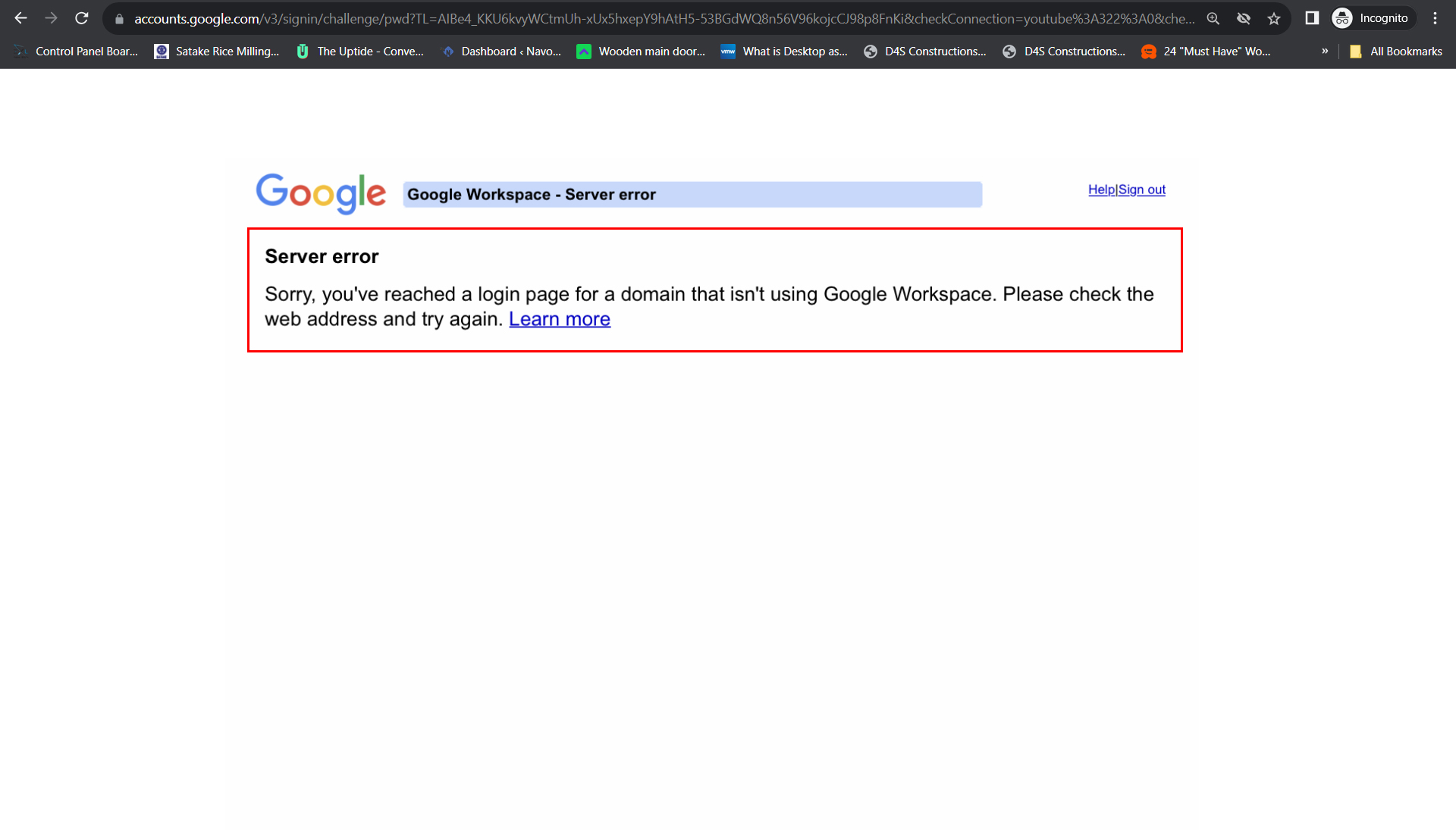Open the All Bookmarks folder
Viewport: 1456px width, 830px height.
(1397, 51)
